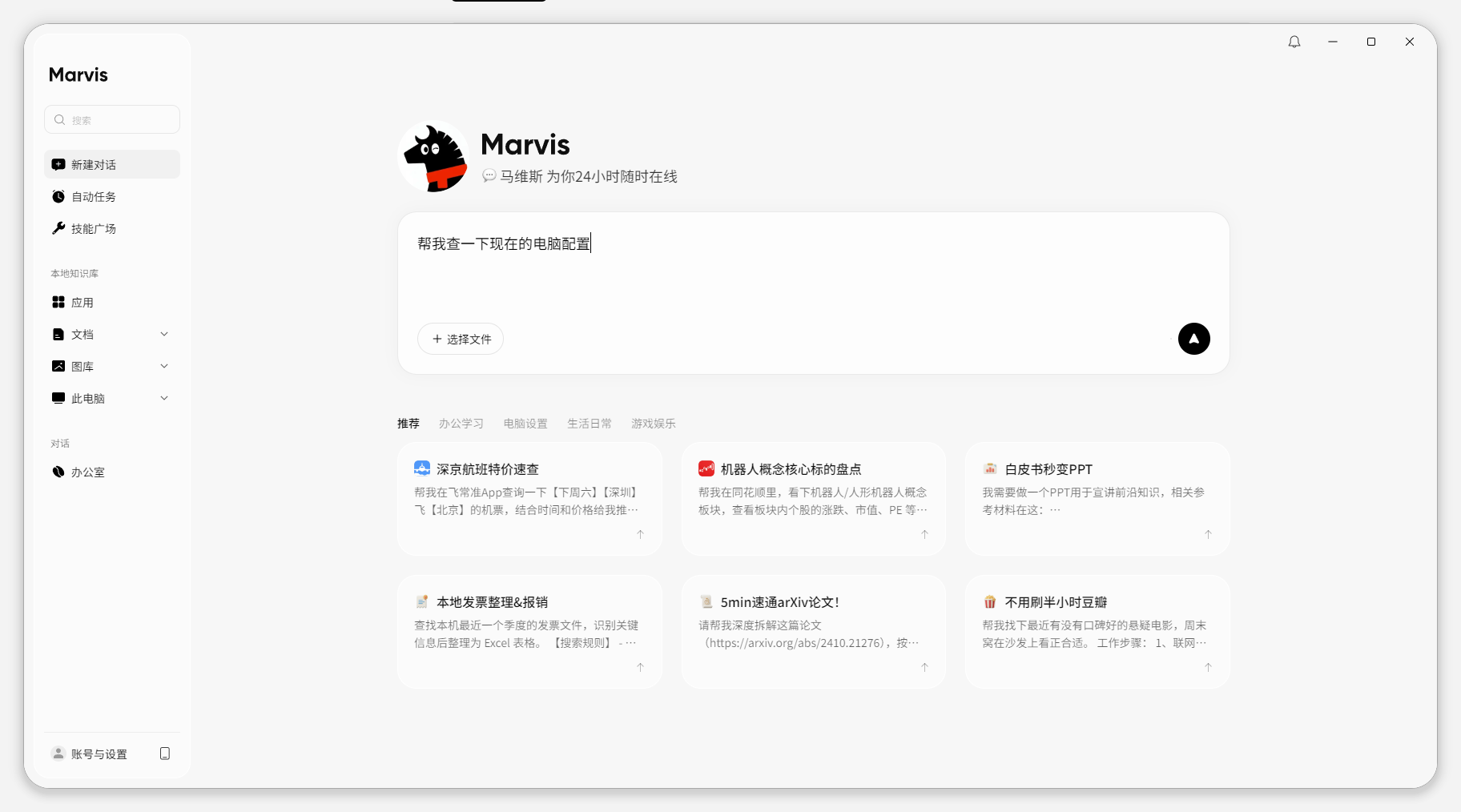Switch to the 办公学习 tab
Image resolution: width=1461 pixels, height=812 pixels.
pyautogui.click(x=461, y=424)
